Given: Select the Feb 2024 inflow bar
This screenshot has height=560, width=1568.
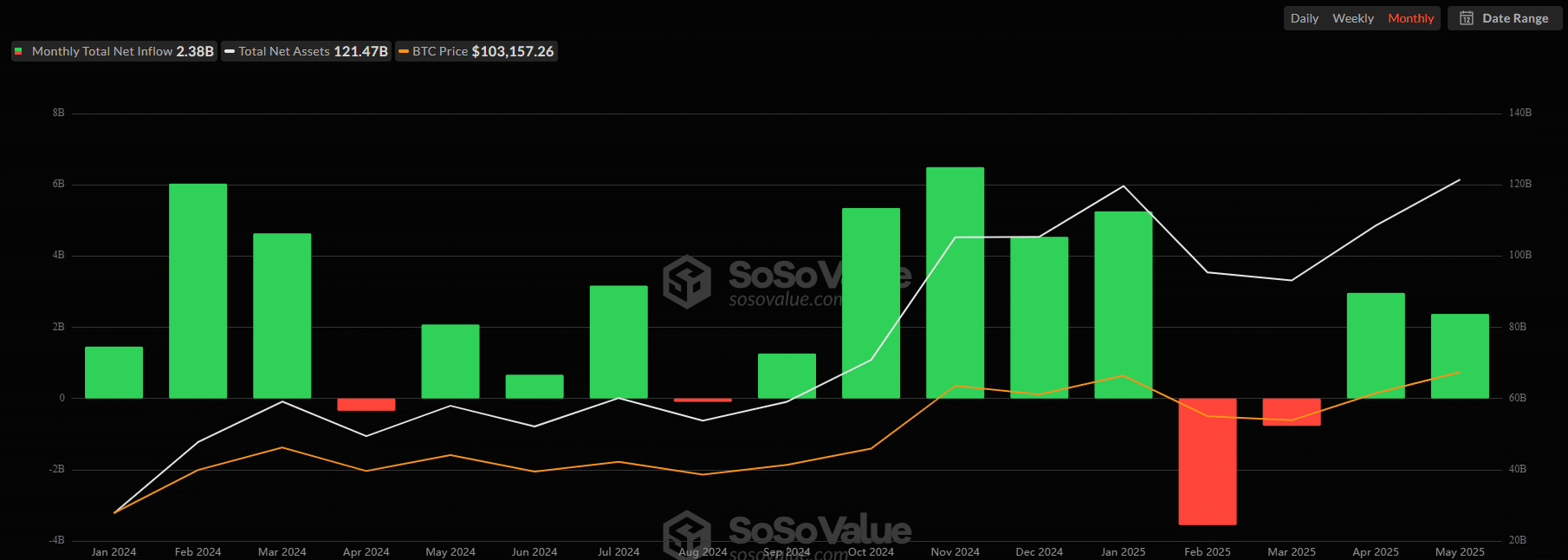Looking at the screenshot, I should [198, 291].
